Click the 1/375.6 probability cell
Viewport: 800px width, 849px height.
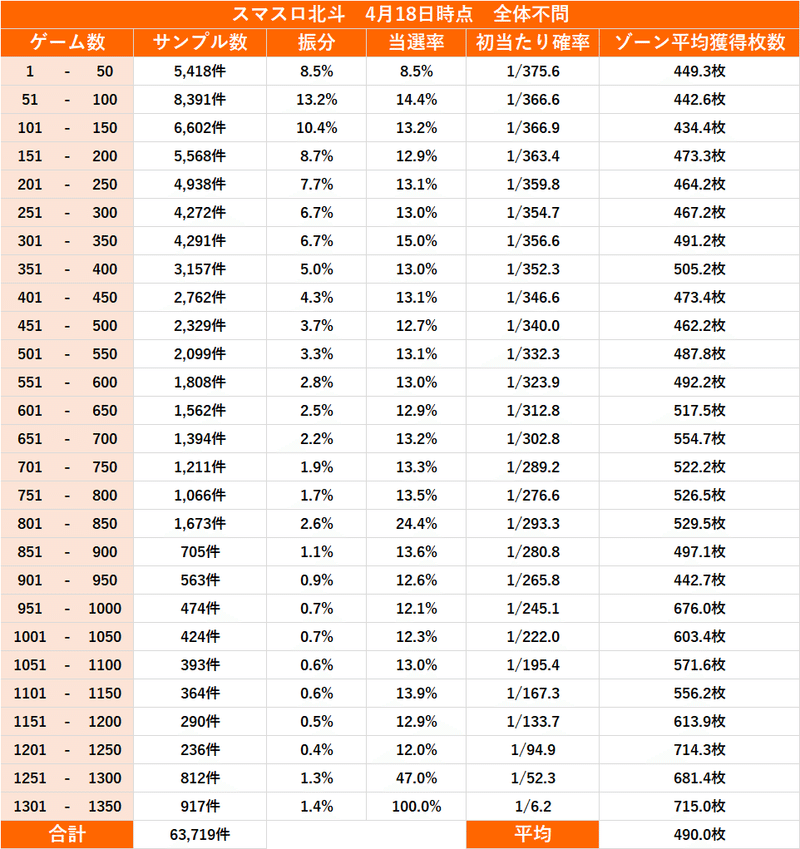click(x=533, y=71)
